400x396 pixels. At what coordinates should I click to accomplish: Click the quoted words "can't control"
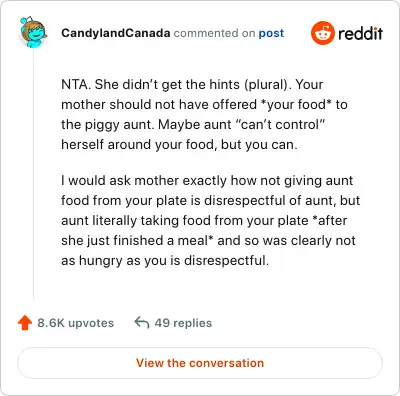280,124
